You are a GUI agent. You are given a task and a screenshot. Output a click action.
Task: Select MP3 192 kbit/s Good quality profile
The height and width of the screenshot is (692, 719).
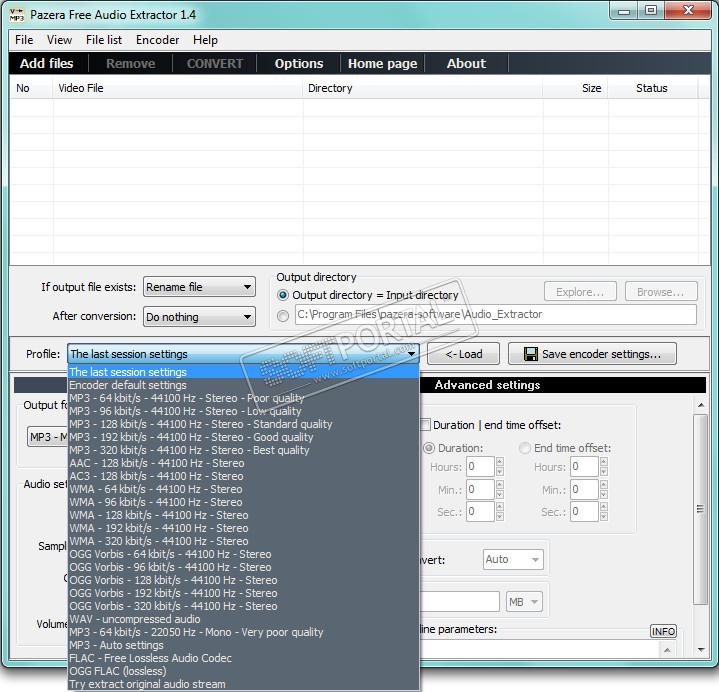coord(243,437)
